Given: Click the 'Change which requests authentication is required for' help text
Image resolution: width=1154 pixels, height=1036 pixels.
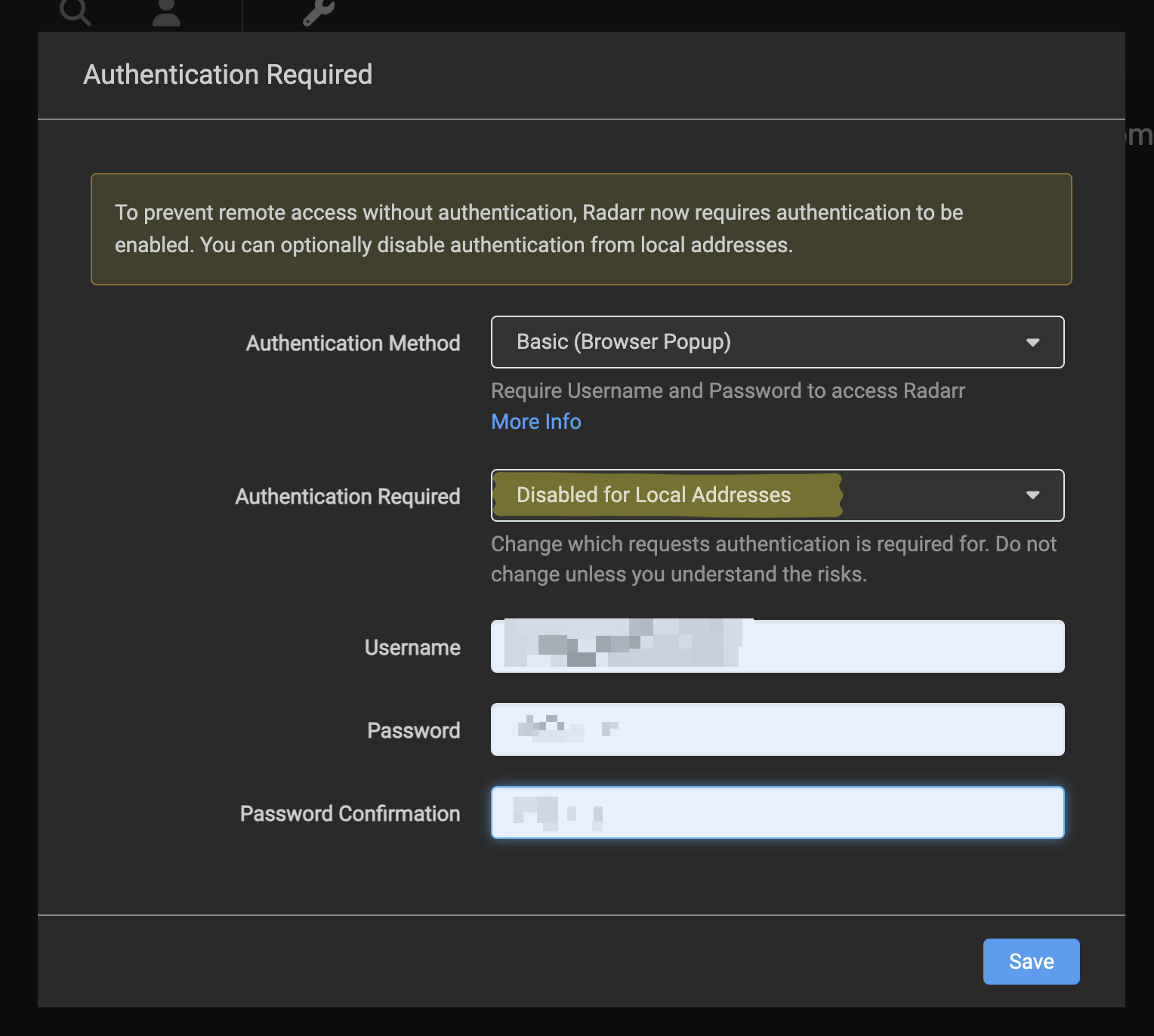Looking at the screenshot, I should pyautogui.click(x=773, y=559).
